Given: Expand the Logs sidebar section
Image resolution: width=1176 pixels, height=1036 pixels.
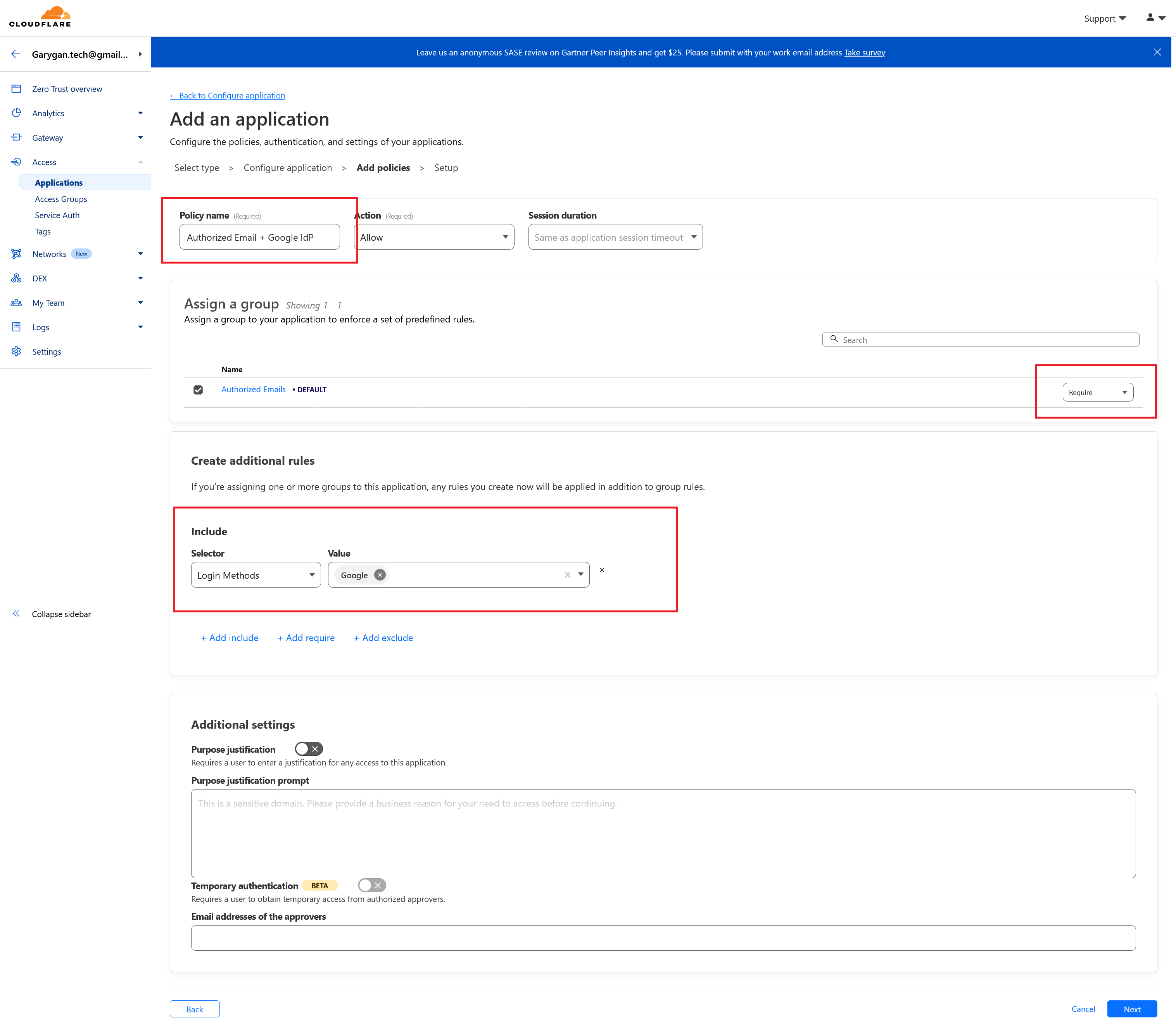Looking at the screenshot, I should 140,327.
